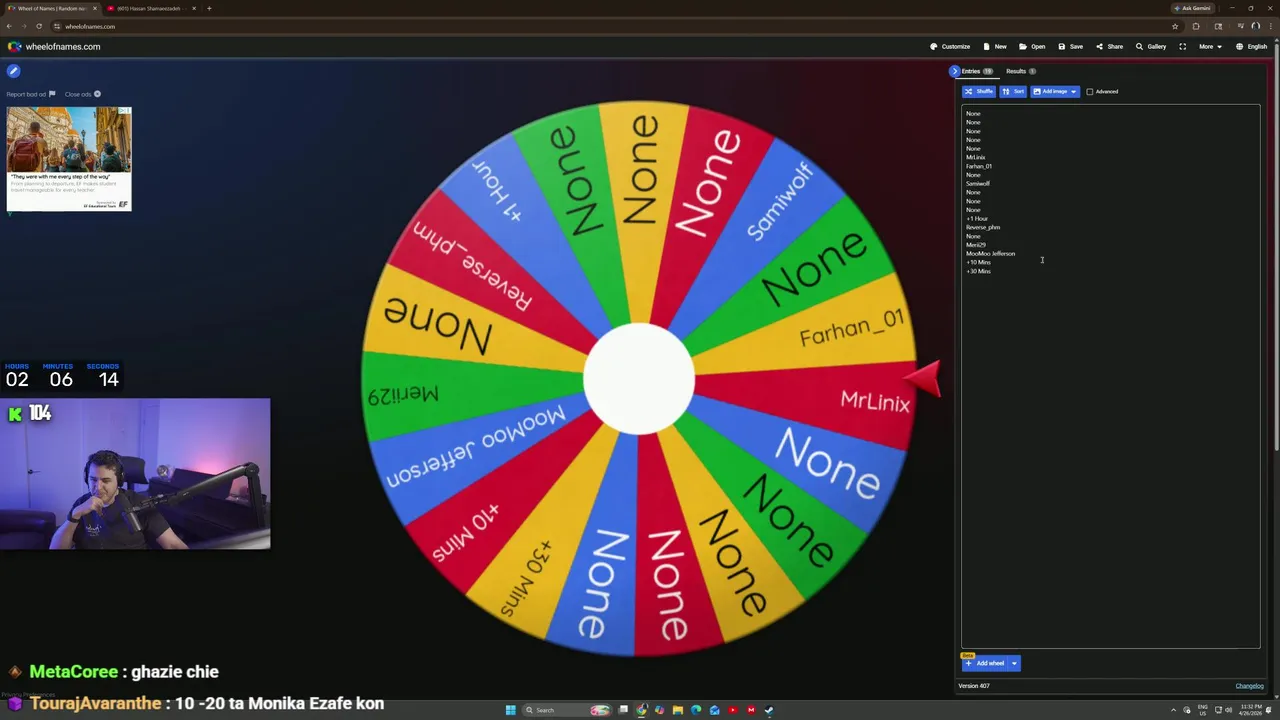Switch to the Wheel of Names browser tab

[x=50, y=8]
